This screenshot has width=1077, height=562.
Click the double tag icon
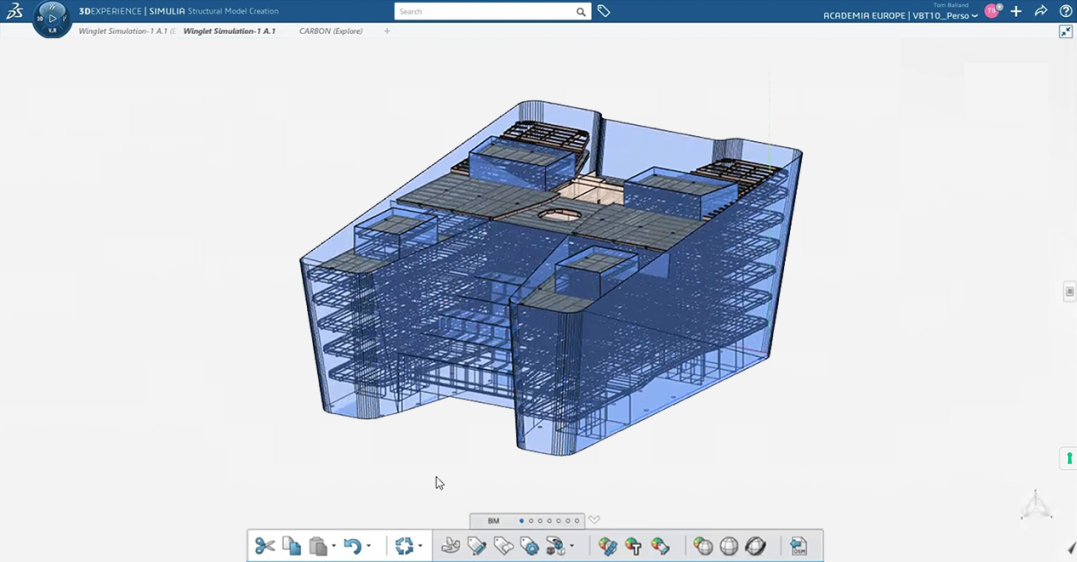point(503,546)
